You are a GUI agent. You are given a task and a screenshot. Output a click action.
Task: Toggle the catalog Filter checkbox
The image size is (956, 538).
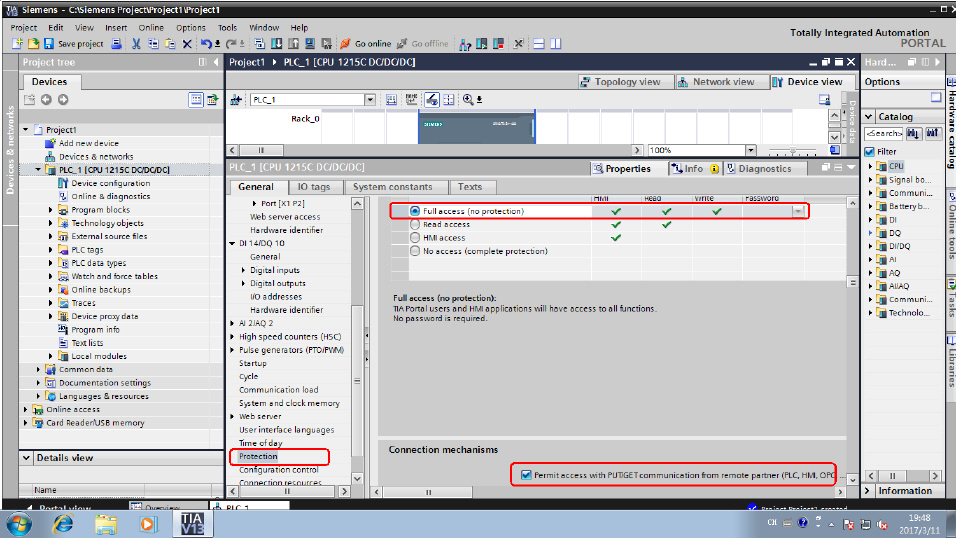pyautogui.click(x=869, y=151)
